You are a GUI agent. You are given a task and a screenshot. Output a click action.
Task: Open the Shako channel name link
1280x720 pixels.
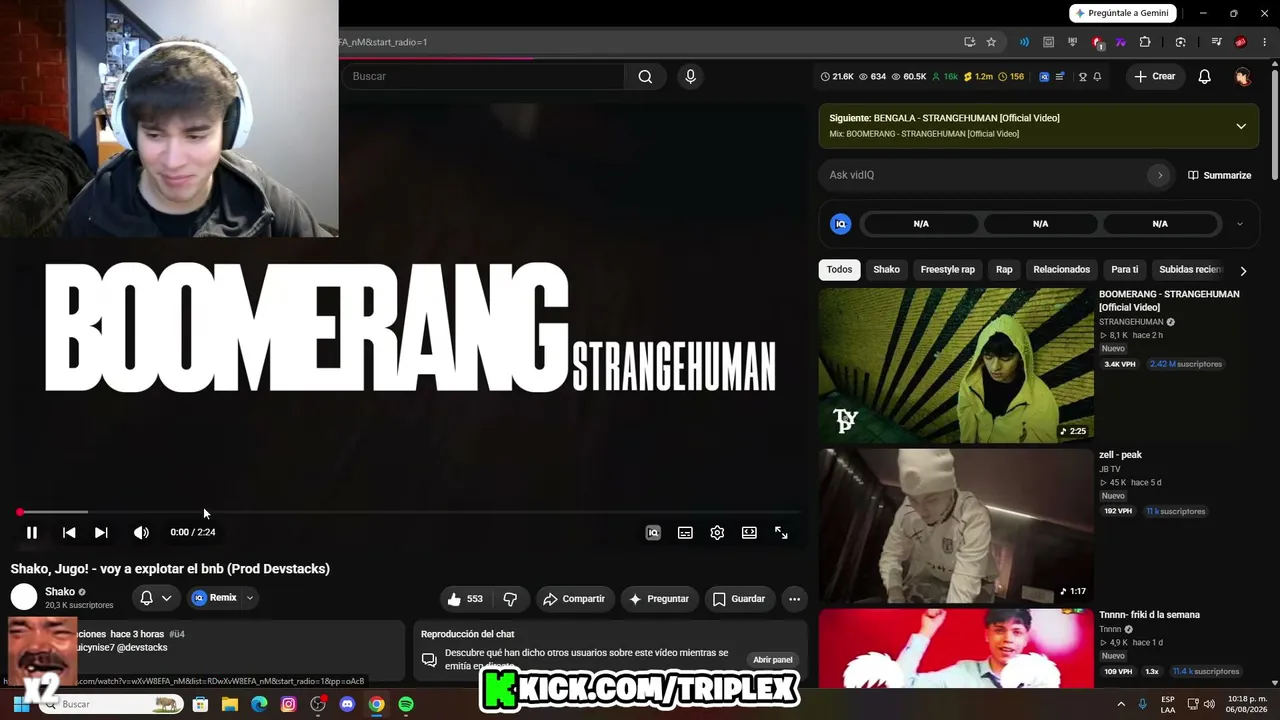coord(60,591)
